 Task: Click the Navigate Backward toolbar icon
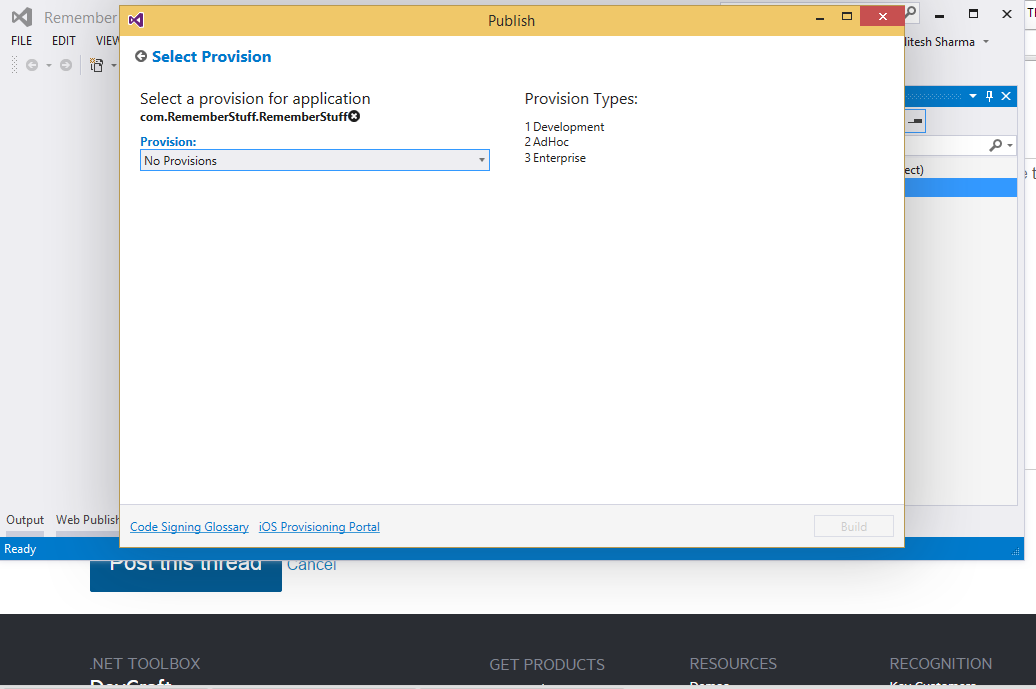[32, 65]
